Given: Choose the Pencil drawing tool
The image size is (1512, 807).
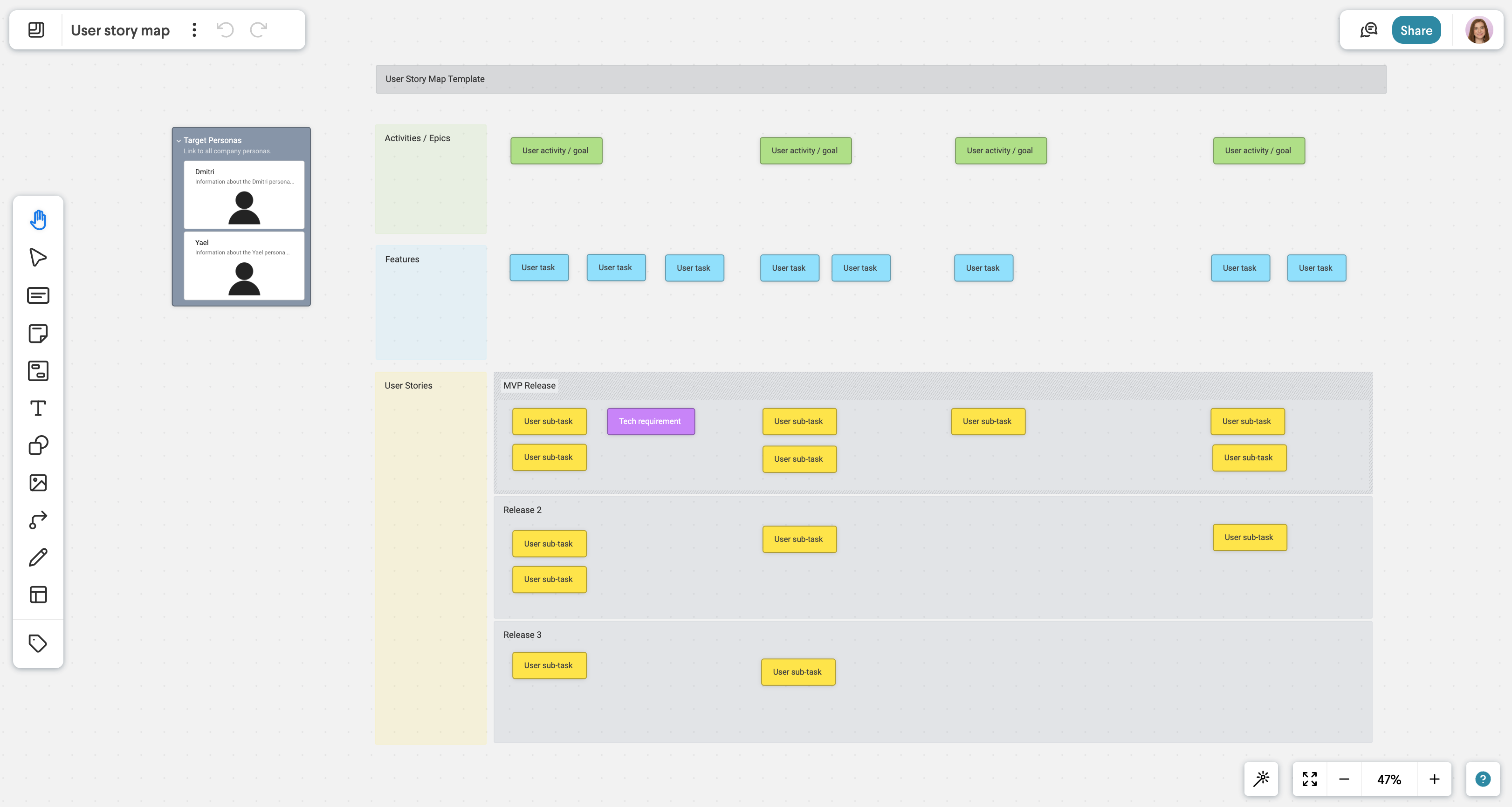Looking at the screenshot, I should click(38, 557).
